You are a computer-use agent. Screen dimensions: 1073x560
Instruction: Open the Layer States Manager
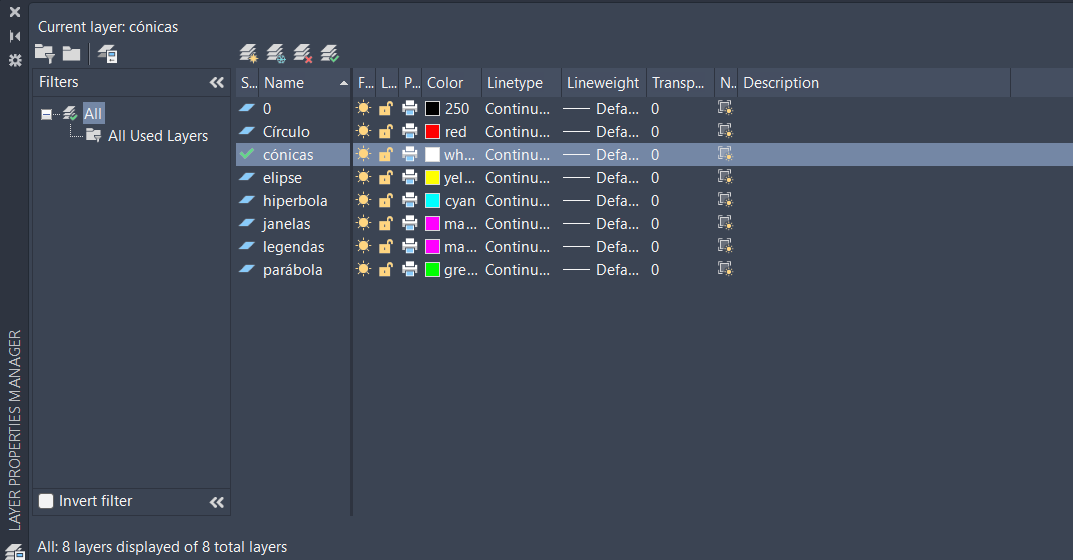108,54
